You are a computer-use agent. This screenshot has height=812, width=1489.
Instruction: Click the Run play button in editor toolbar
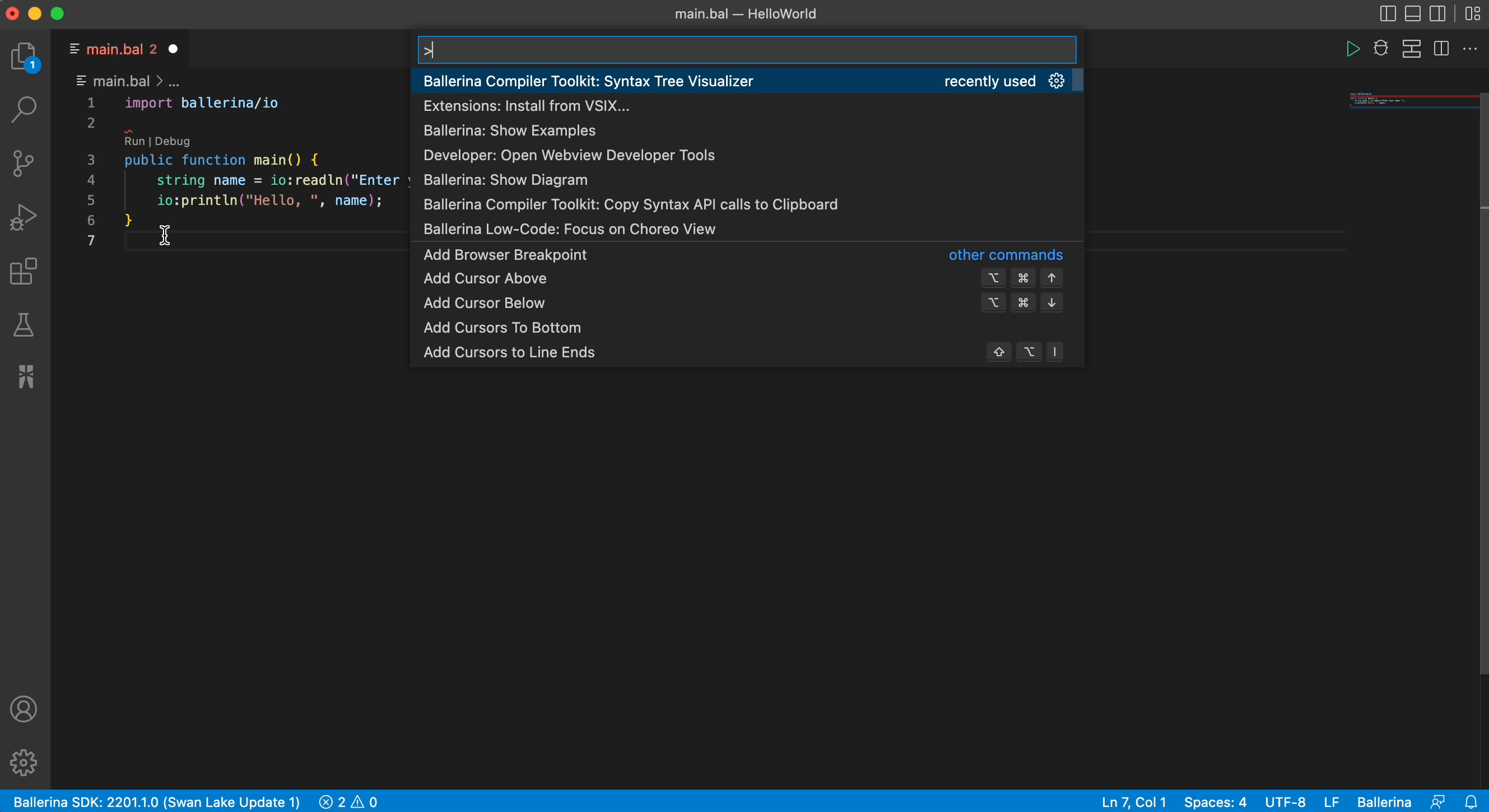click(x=1352, y=49)
